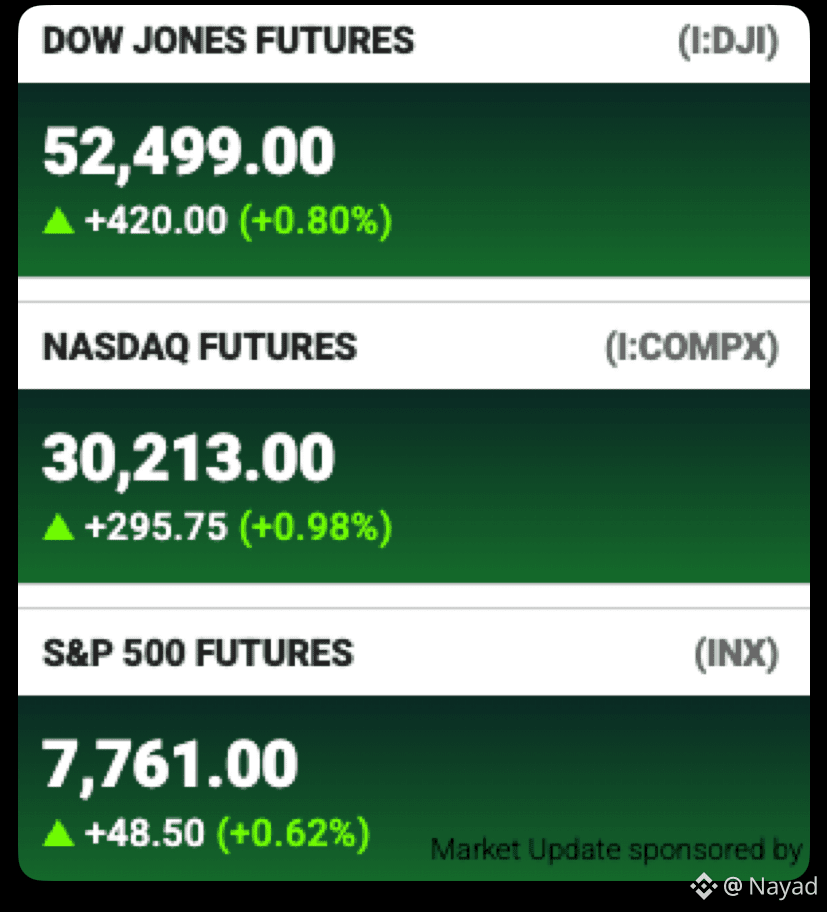
Task: Click the Dow Jones green up-triangle icon
Action: click(x=59, y=222)
